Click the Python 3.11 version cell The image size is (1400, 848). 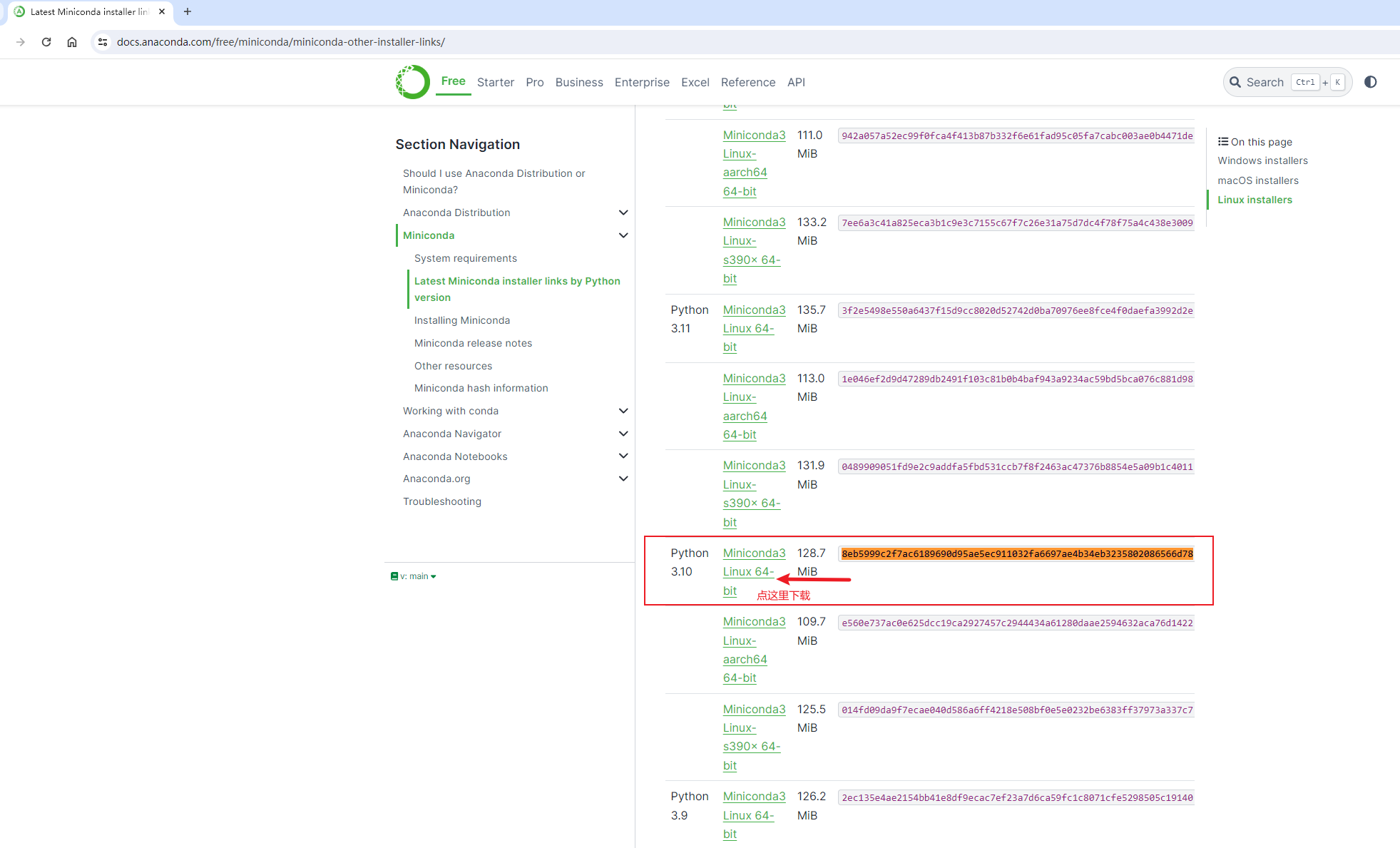tap(690, 319)
